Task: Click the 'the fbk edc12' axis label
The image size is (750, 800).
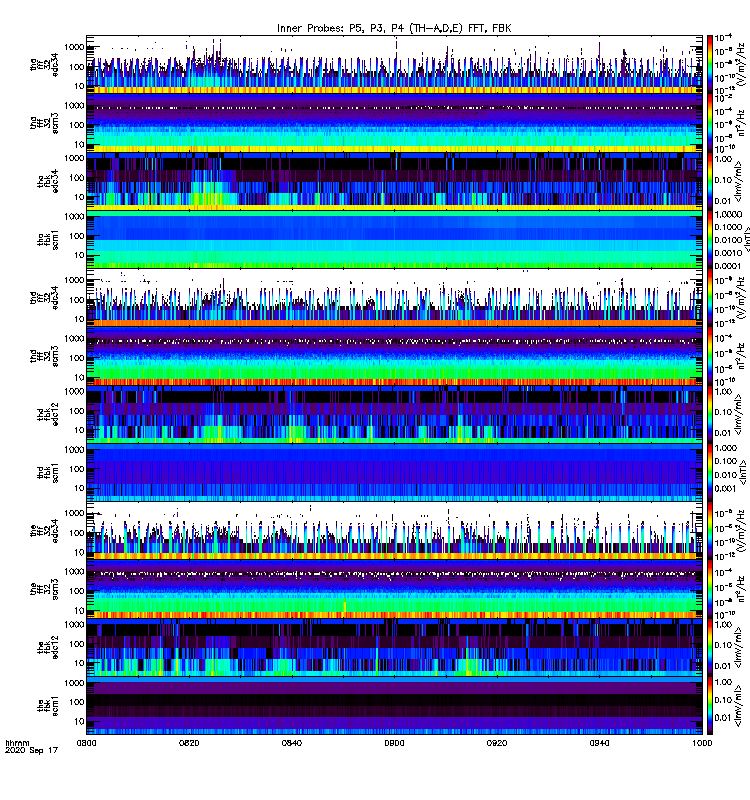Action: 48,648
